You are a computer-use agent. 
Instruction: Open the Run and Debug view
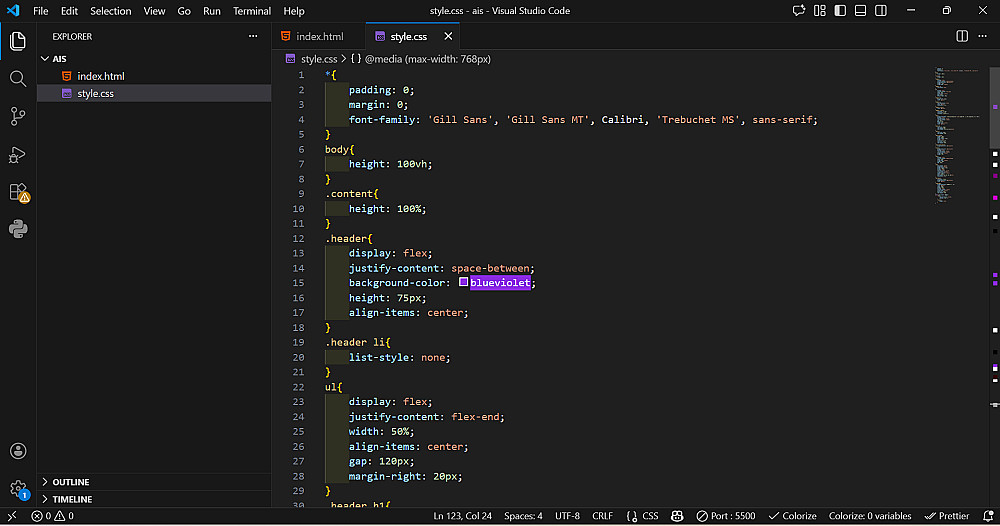pos(18,154)
